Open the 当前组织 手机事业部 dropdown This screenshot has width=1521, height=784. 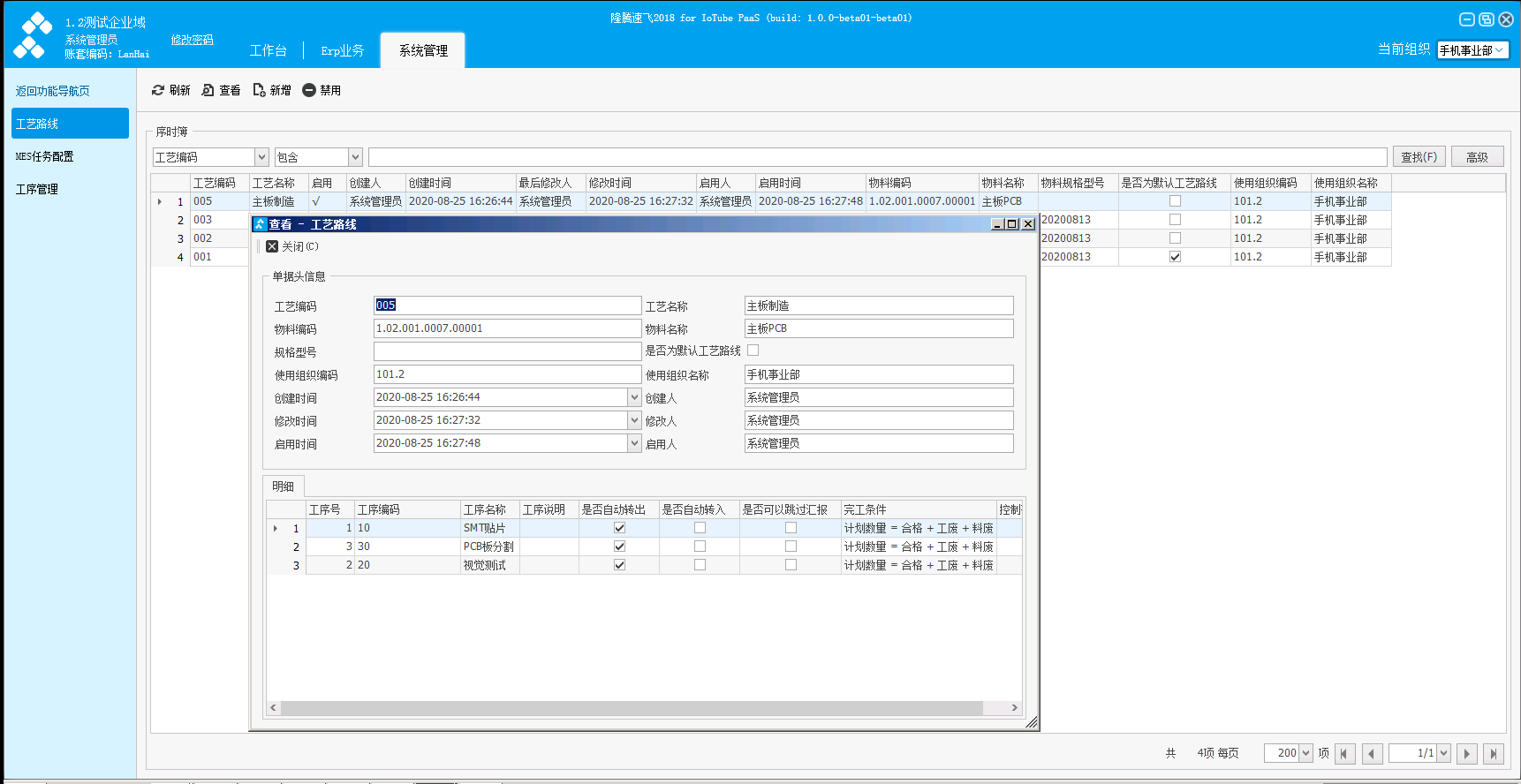[x=1499, y=50]
